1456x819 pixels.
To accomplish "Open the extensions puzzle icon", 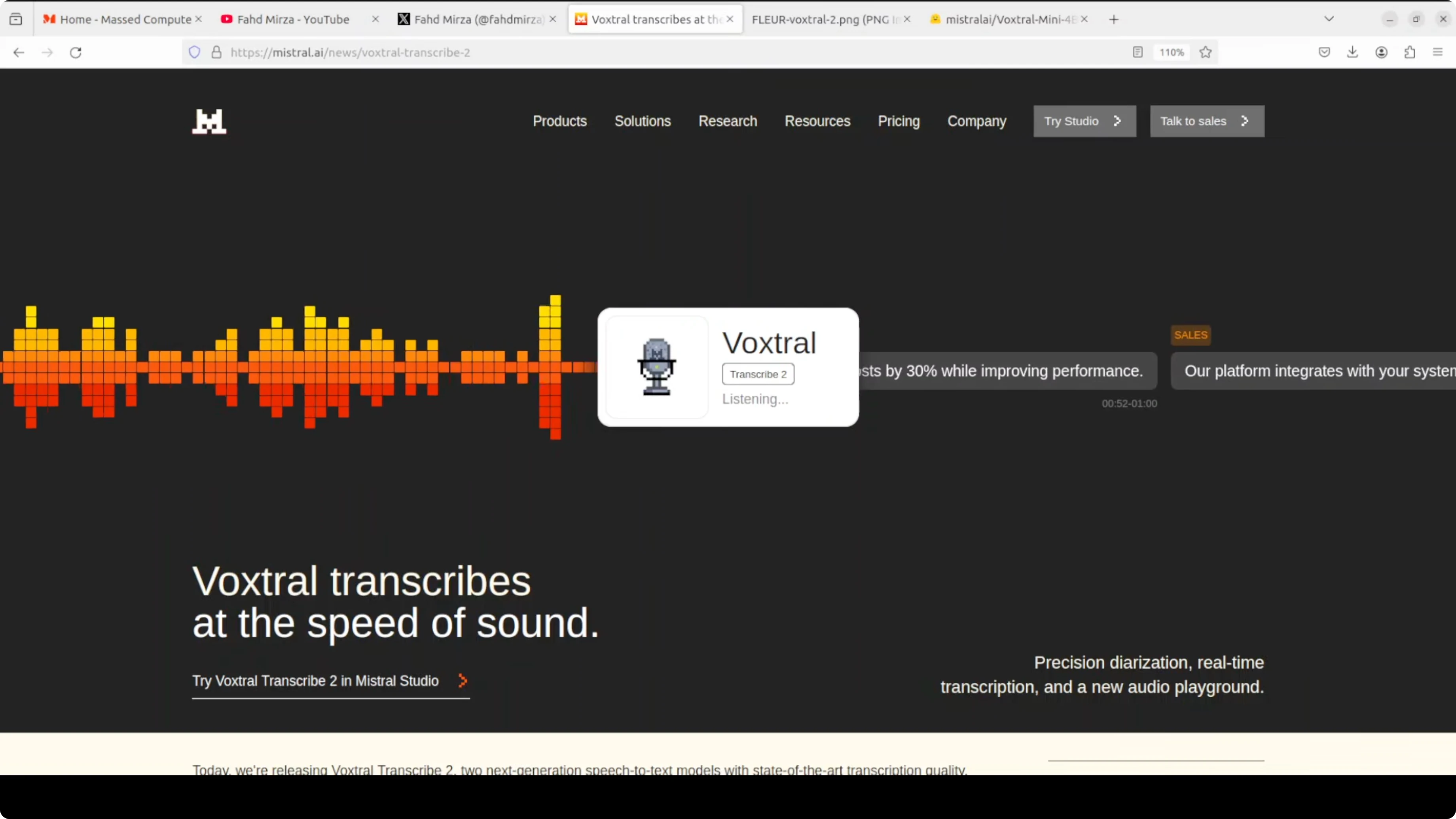I will pos(1410,53).
